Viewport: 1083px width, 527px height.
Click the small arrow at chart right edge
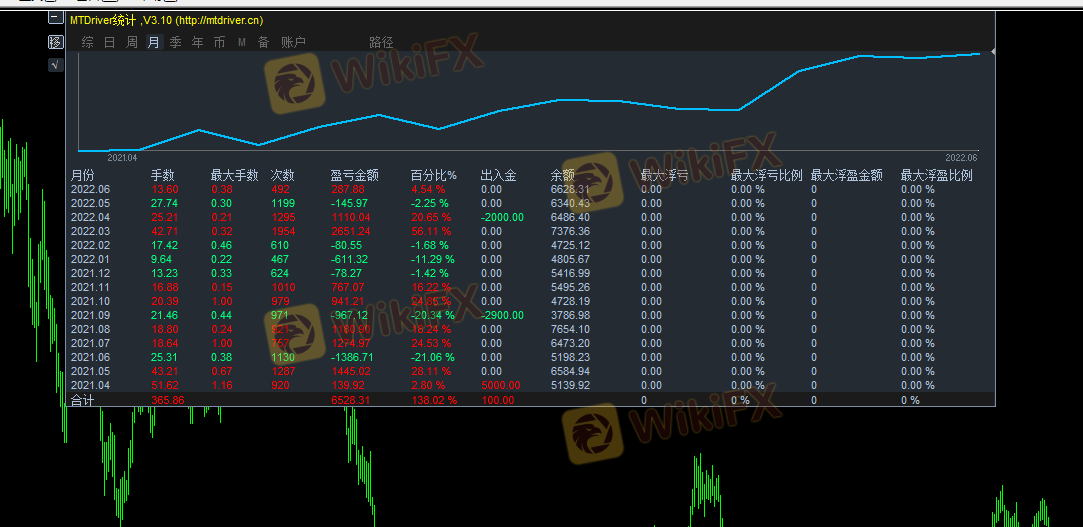pyautogui.click(x=993, y=50)
